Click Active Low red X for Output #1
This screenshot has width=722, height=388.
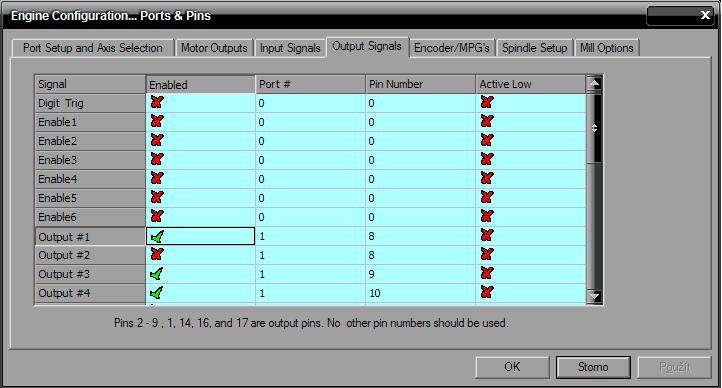coord(487,235)
